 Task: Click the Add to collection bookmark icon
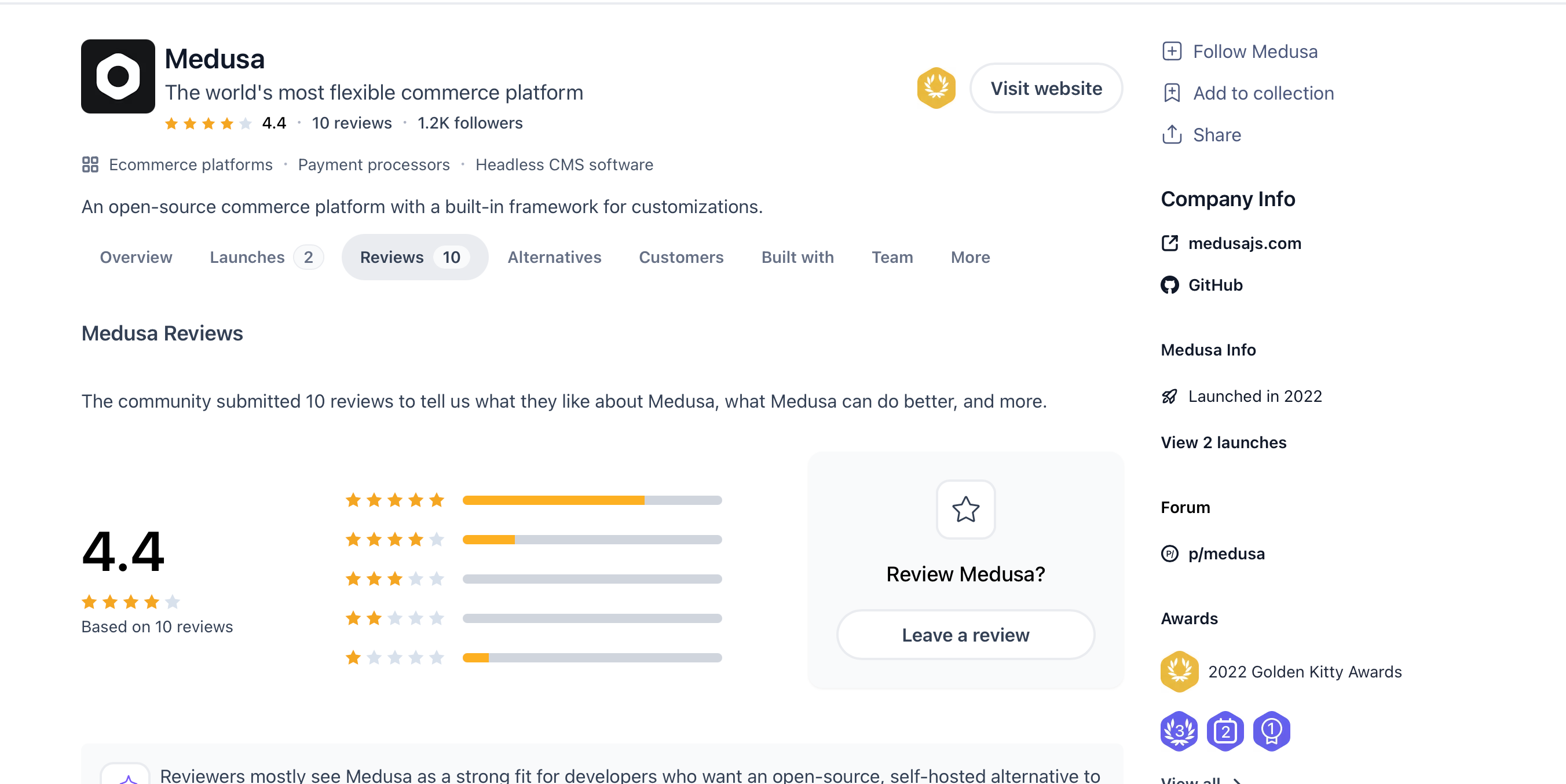1172,93
